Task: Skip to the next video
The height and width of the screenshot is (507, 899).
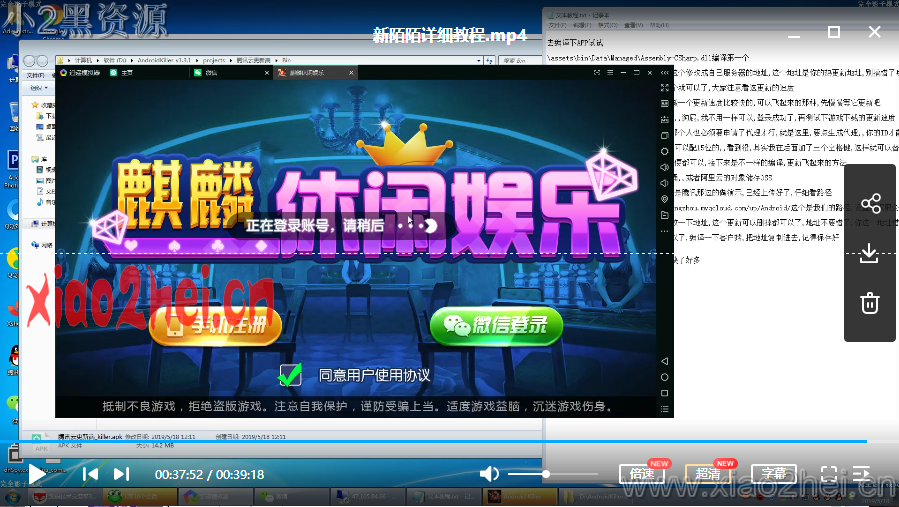Action: 122,474
